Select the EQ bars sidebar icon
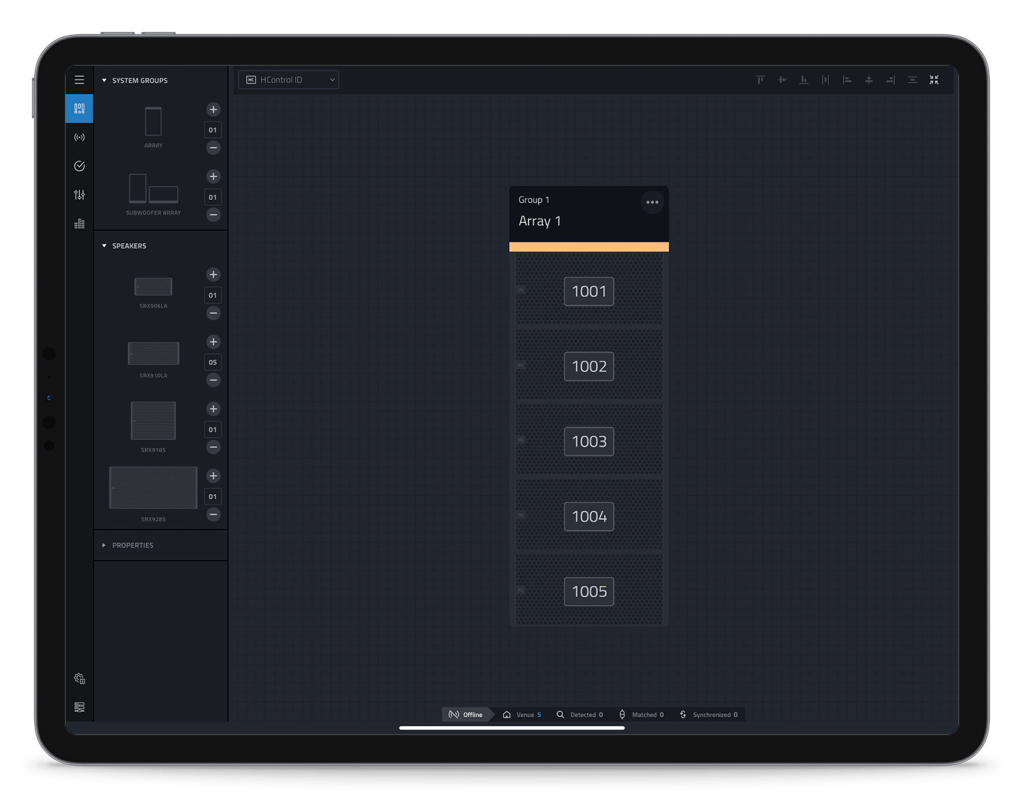This screenshot has width=1024, height=800. 79,223
